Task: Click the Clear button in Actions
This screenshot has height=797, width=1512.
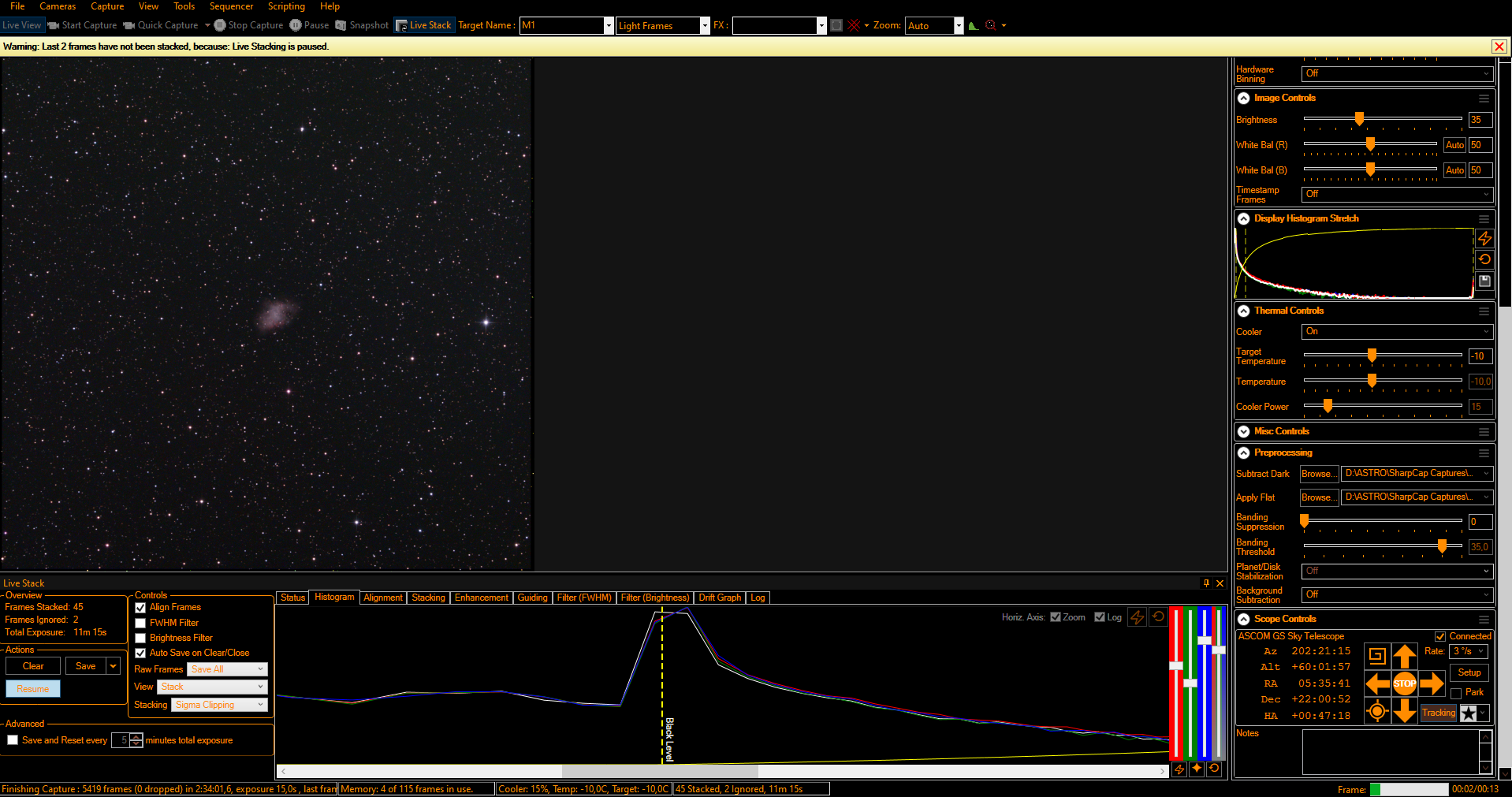Action: click(33, 666)
